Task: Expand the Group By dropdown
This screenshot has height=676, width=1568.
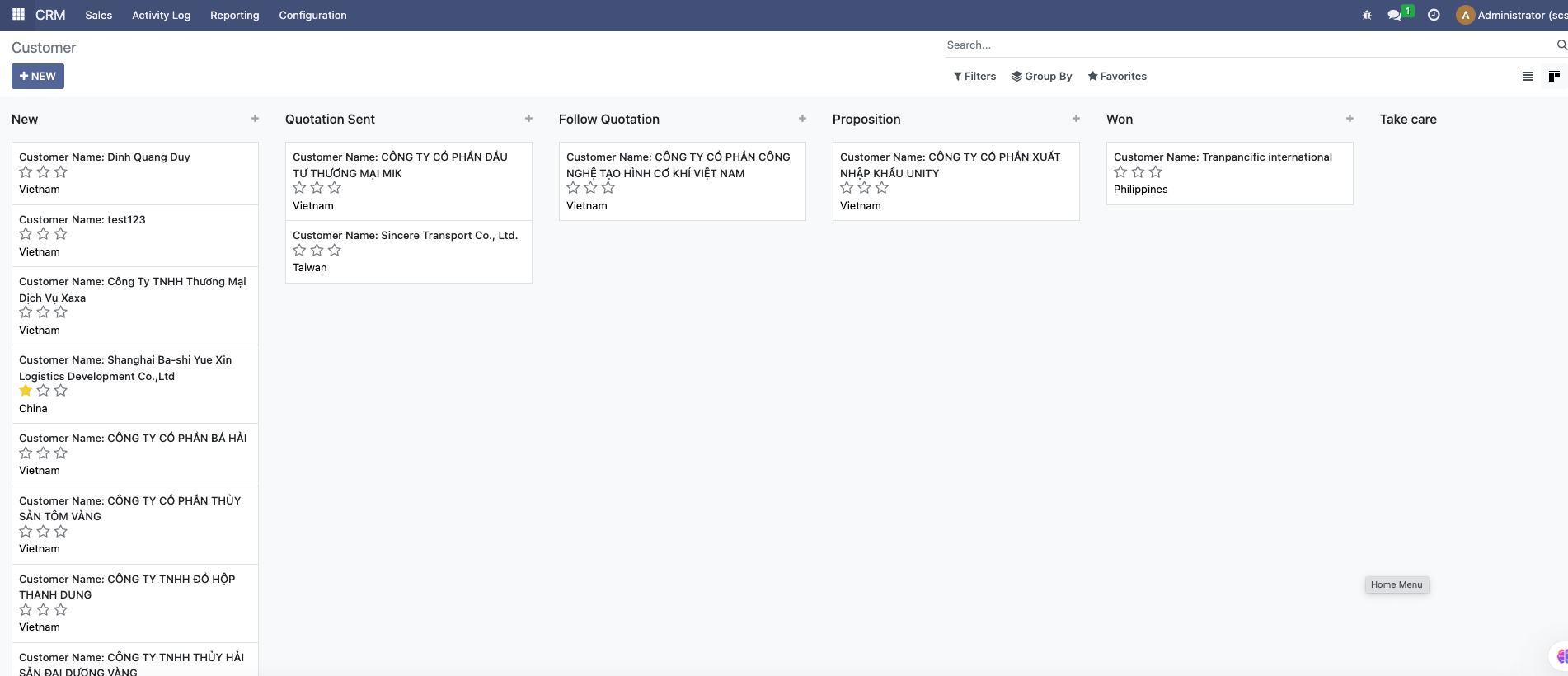Action: point(1042,76)
